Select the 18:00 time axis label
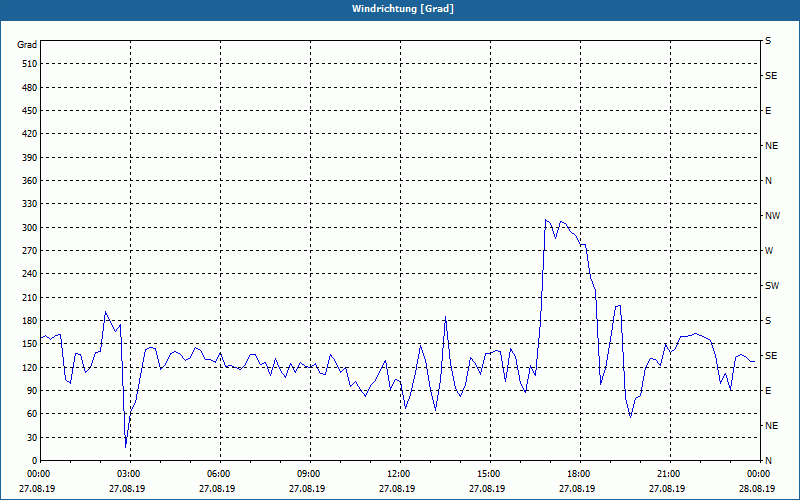 [579, 473]
